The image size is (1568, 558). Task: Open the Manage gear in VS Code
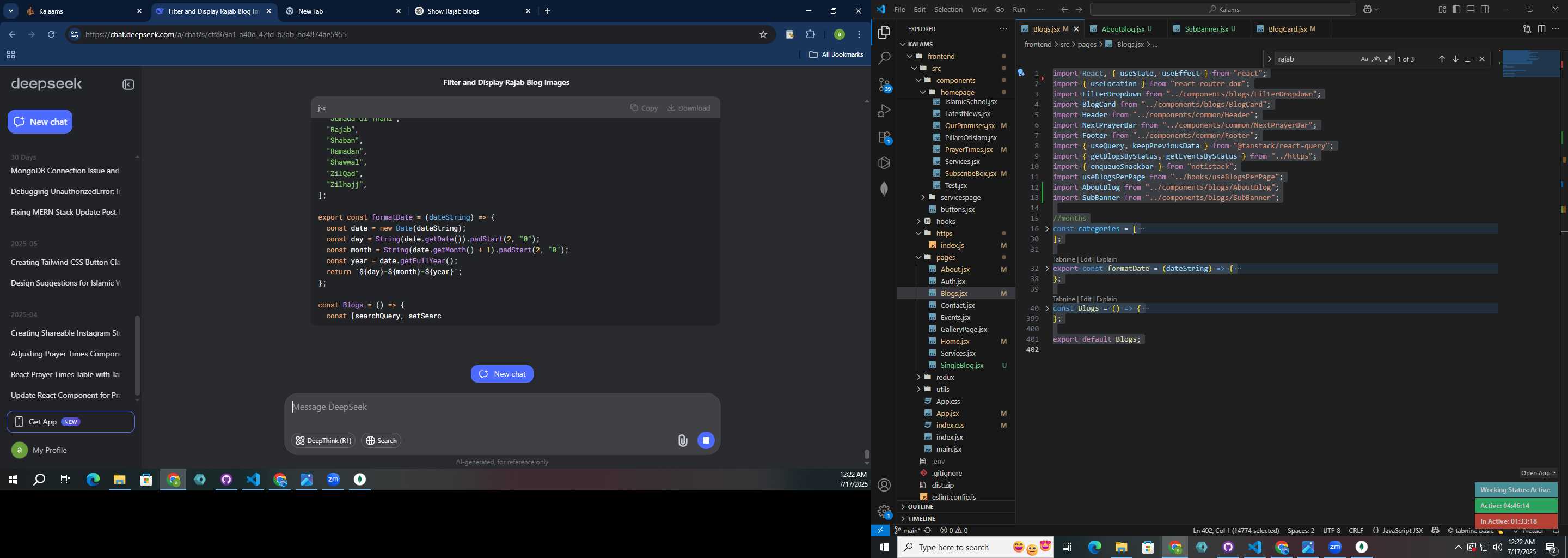point(884,511)
